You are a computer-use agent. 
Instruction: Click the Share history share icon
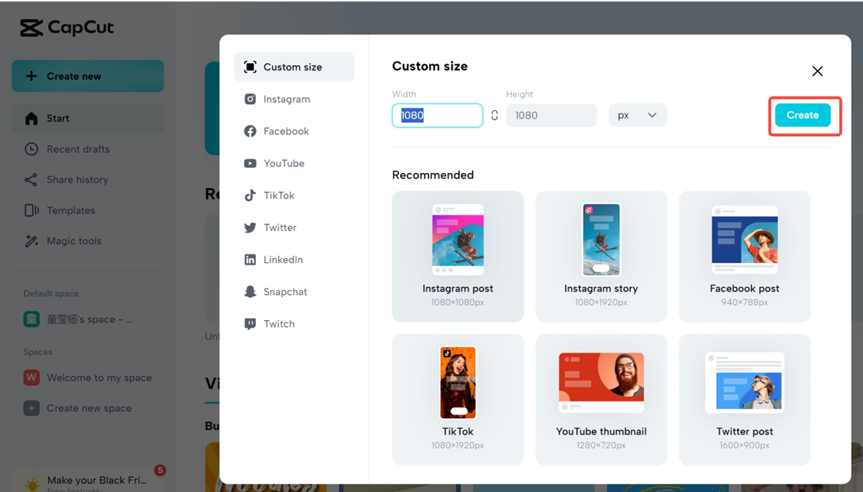point(31,179)
